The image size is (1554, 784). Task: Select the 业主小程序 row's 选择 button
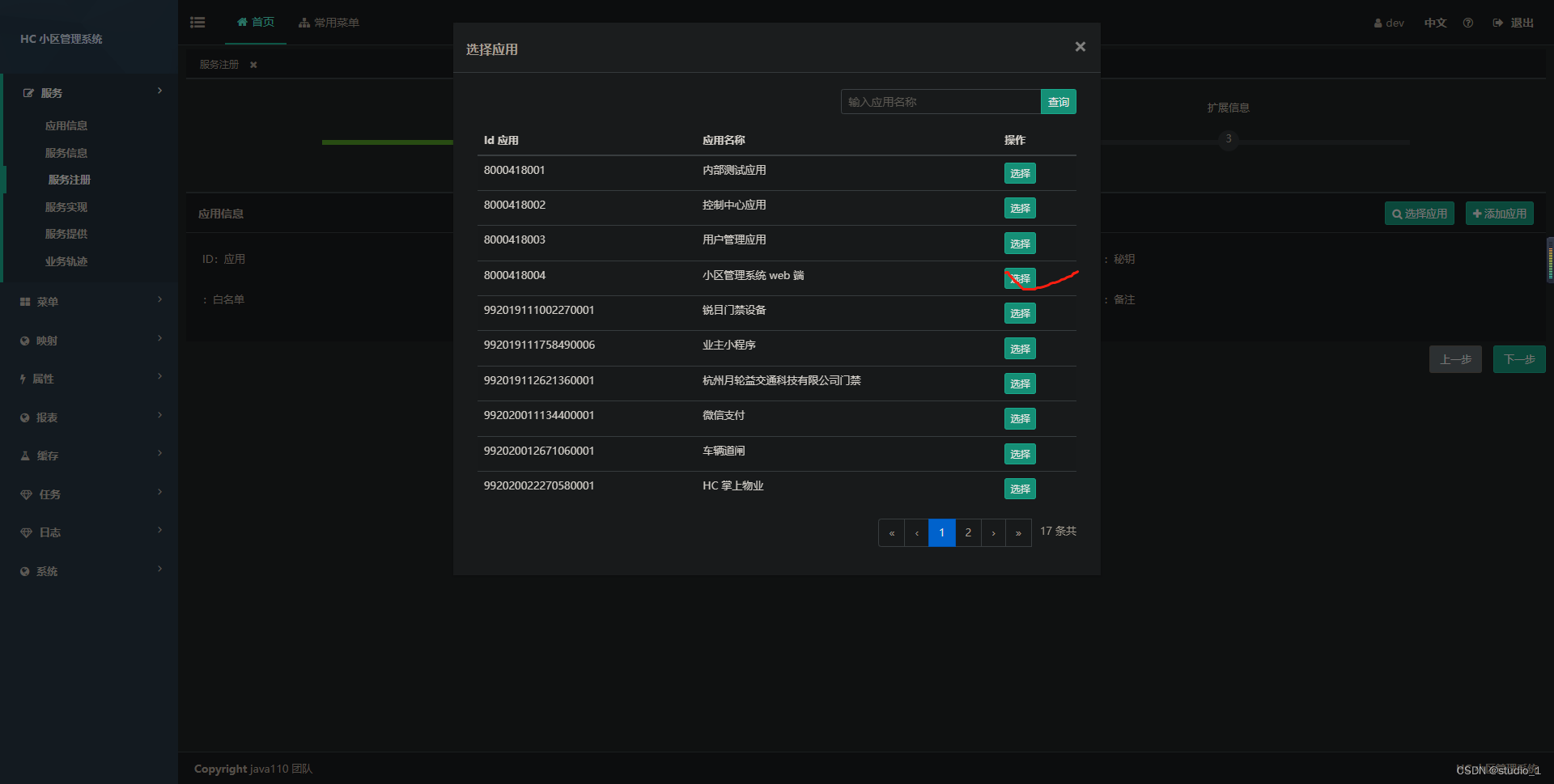pyautogui.click(x=1020, y=349)
